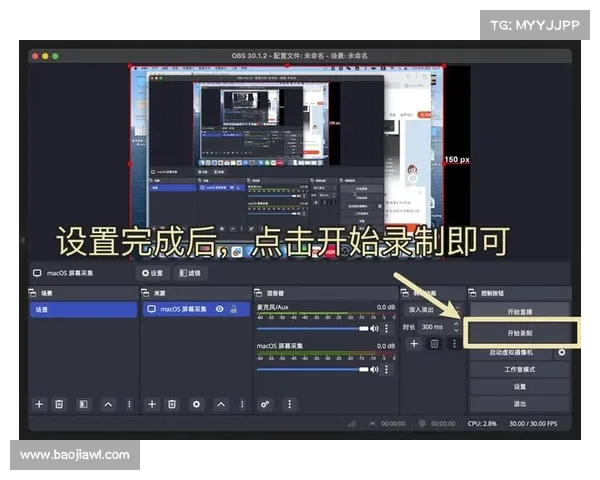Move source up with arrow icon
The width and height of the screenshot is (600, 480).
coord(221,404)
